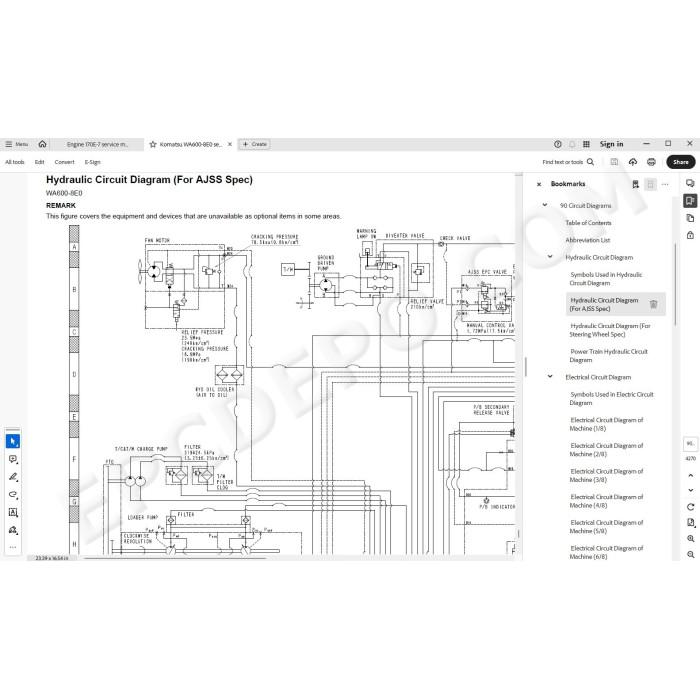
Task: Open Electrical Circuit Diagram of Machine (4/8)
Action: pos(606,501)
